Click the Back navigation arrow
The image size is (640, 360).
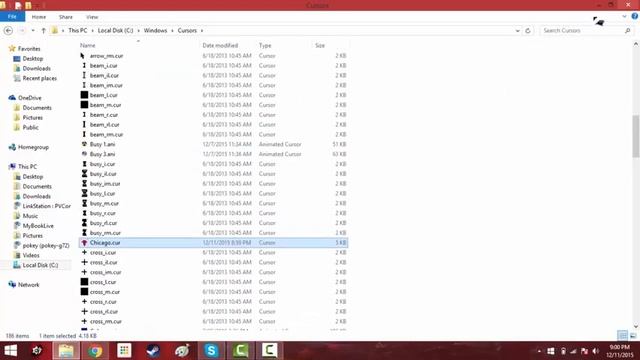8,31
